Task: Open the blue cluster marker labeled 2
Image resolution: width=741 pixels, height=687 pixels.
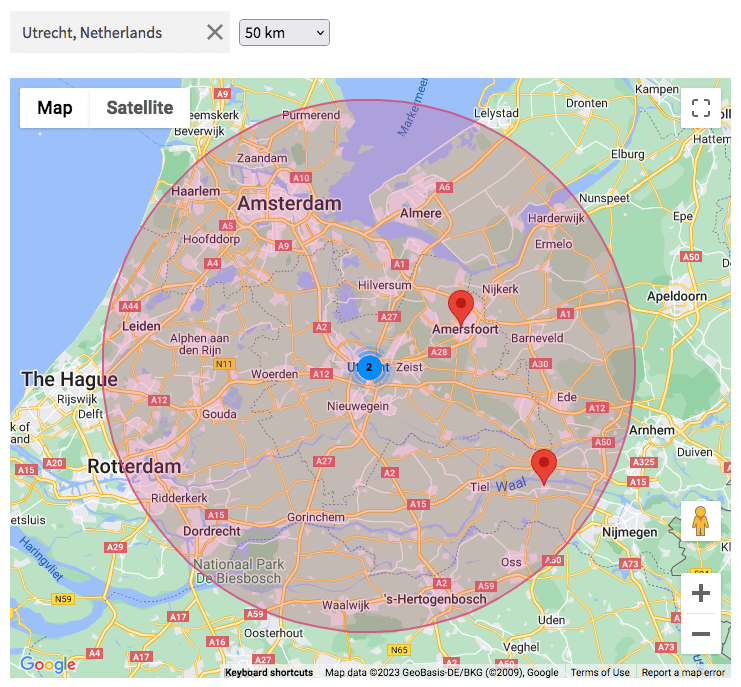Action: 370,367
